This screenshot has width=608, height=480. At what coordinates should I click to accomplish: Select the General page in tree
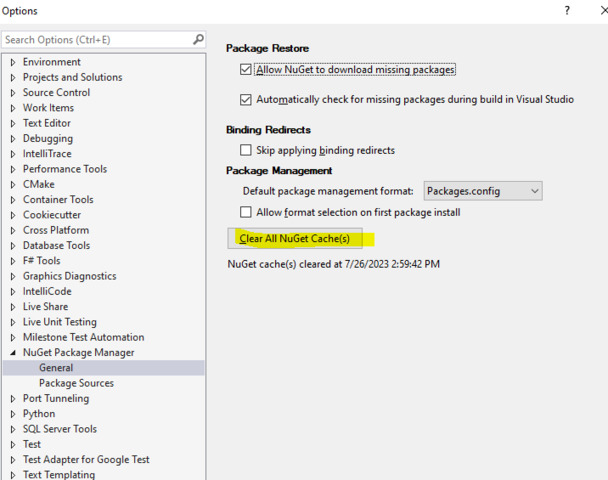(56, 368)
